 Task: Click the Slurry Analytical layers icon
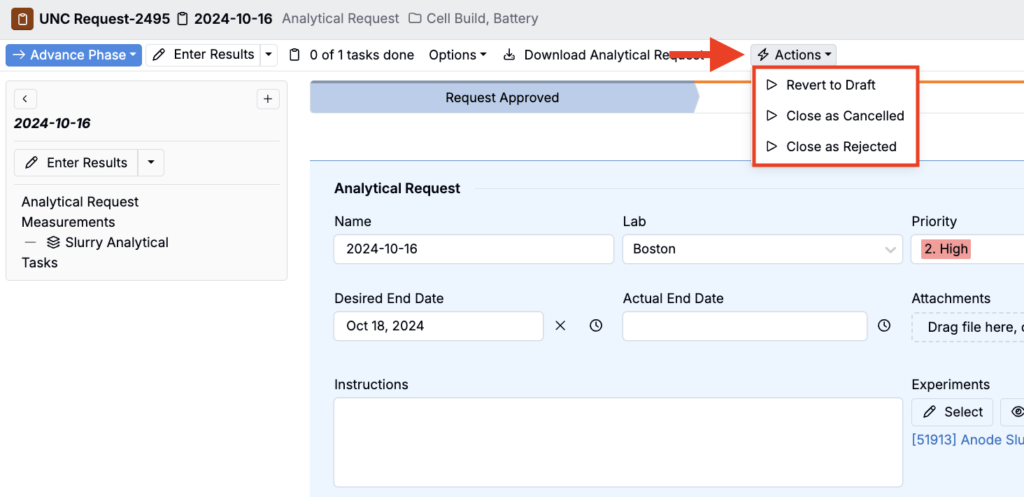(53, 243)
